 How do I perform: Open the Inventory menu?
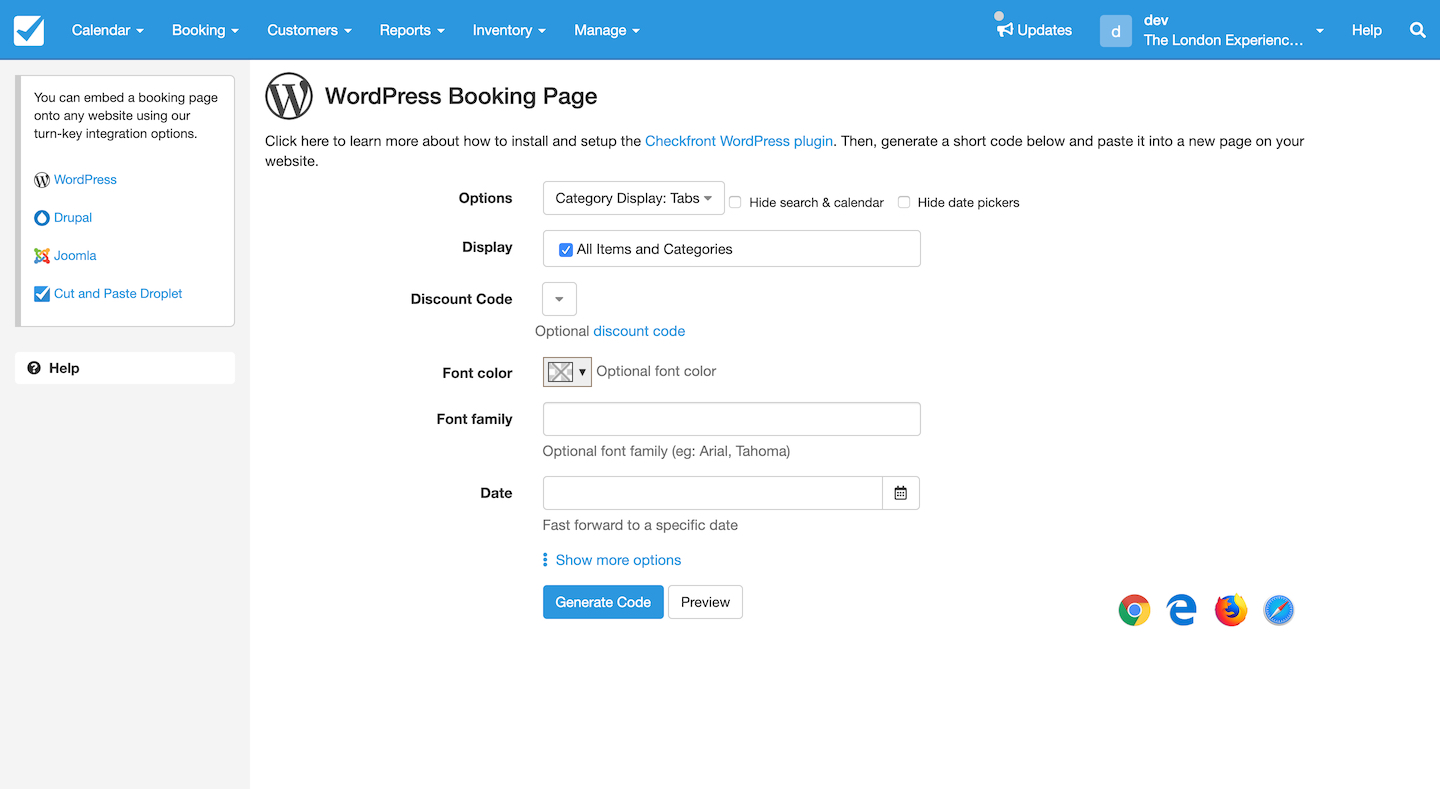(x=509, y=30)
